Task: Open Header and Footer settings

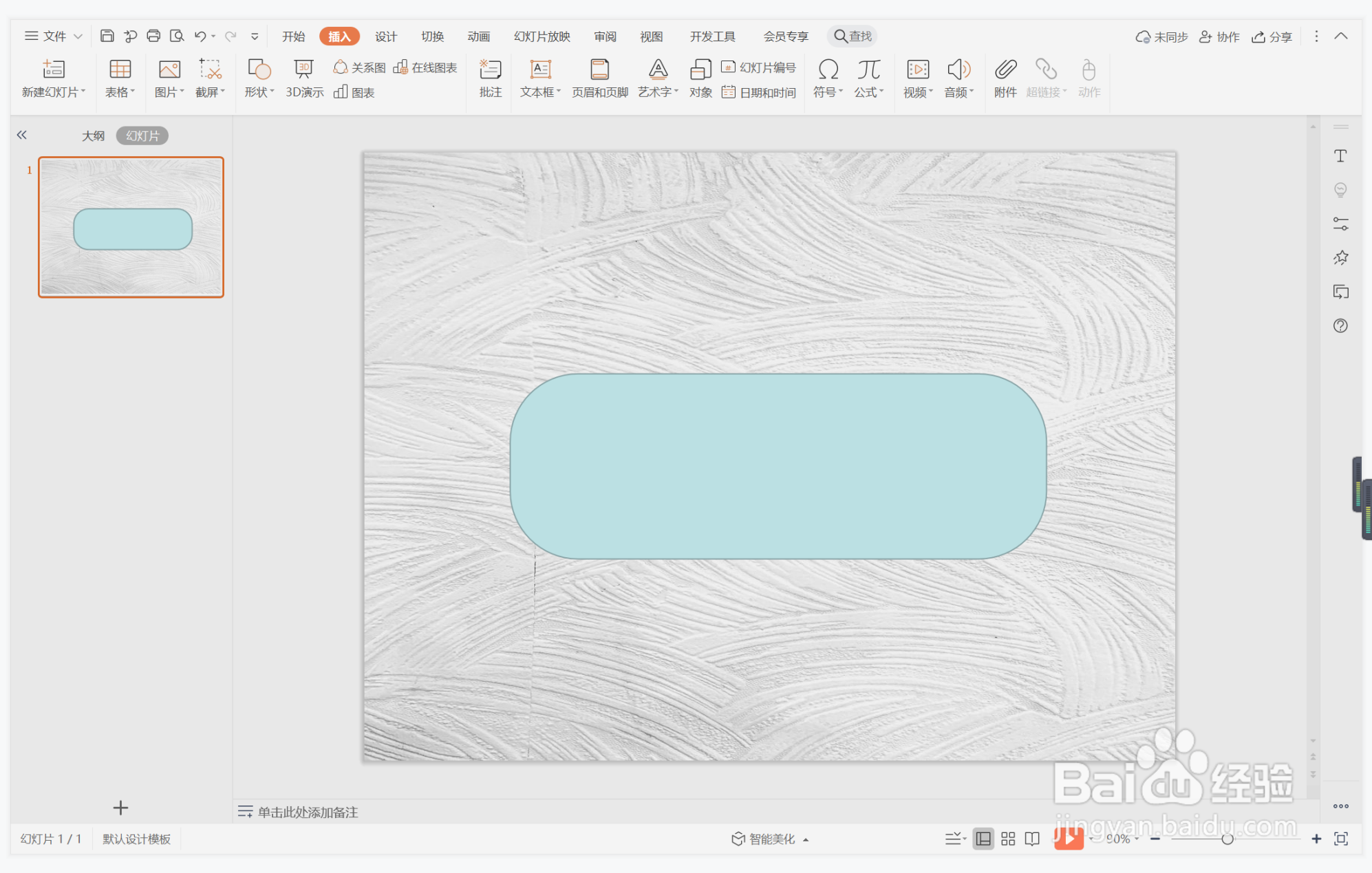Action: pyautogui.click(x=599, y=78)
